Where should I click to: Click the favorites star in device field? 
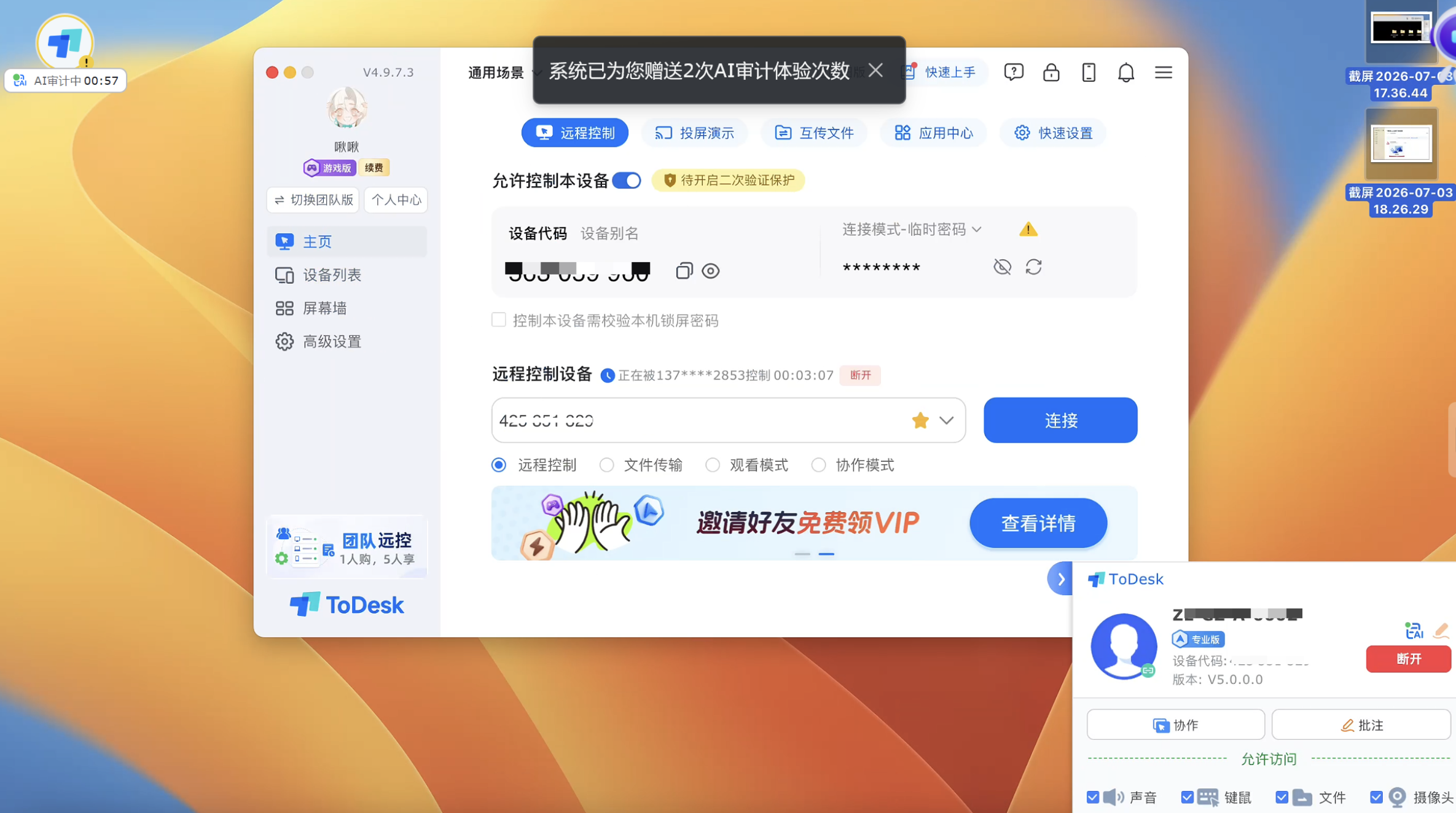pyautogui.click(x=920, y=421)
